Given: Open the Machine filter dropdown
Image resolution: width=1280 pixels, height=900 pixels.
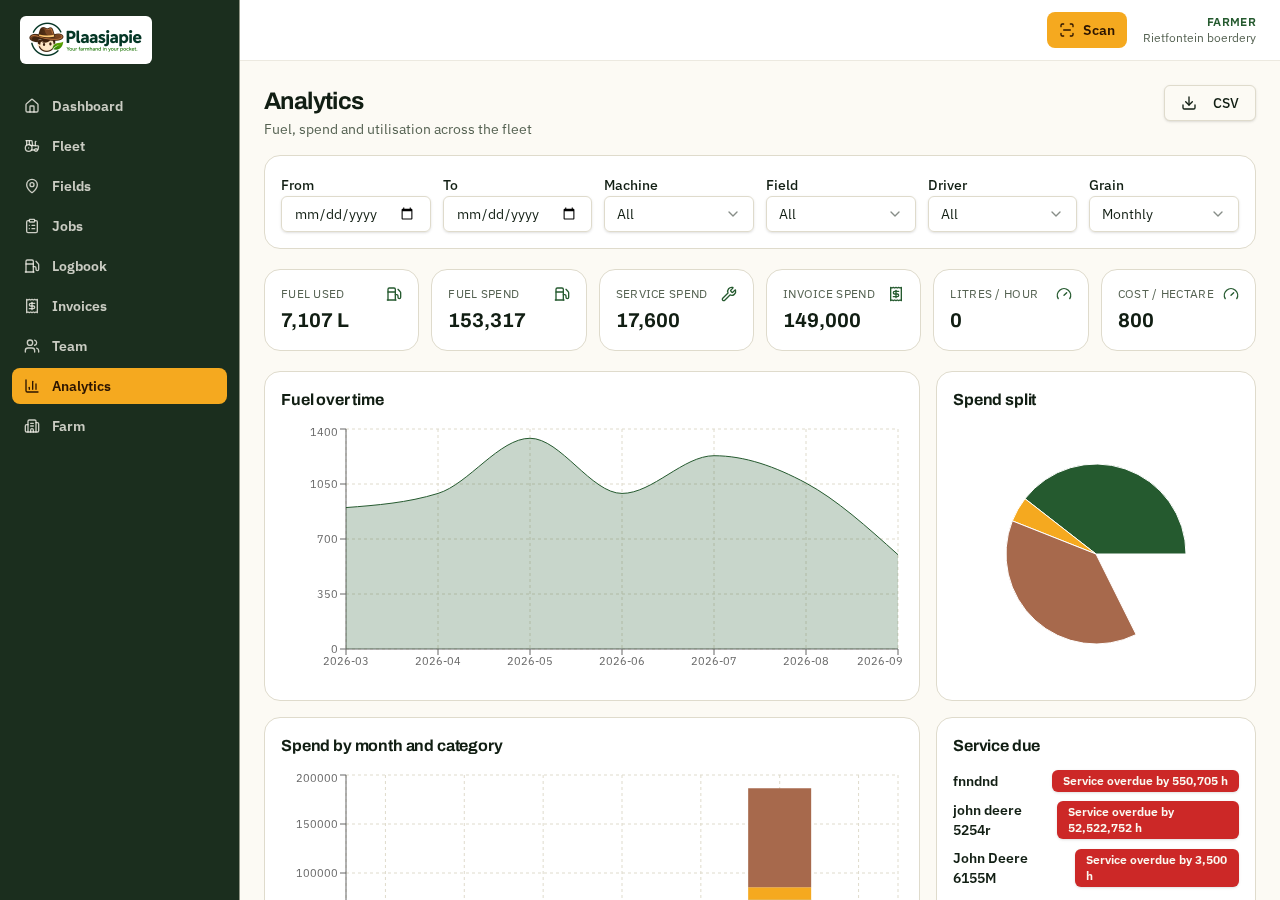Looking at the screenshot, I should [x=679, y=214].
